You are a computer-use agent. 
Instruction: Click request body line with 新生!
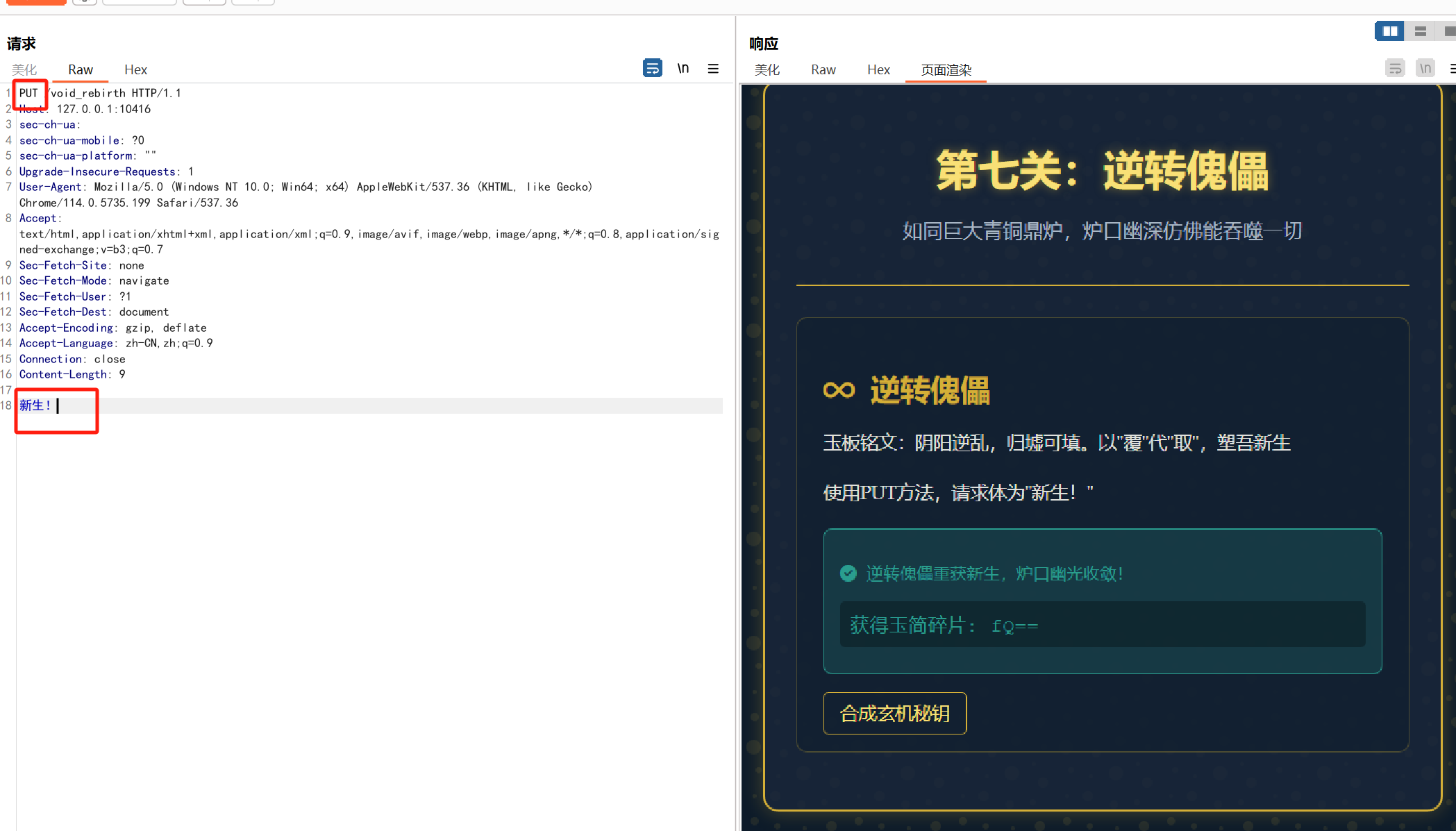coord(35,405)
